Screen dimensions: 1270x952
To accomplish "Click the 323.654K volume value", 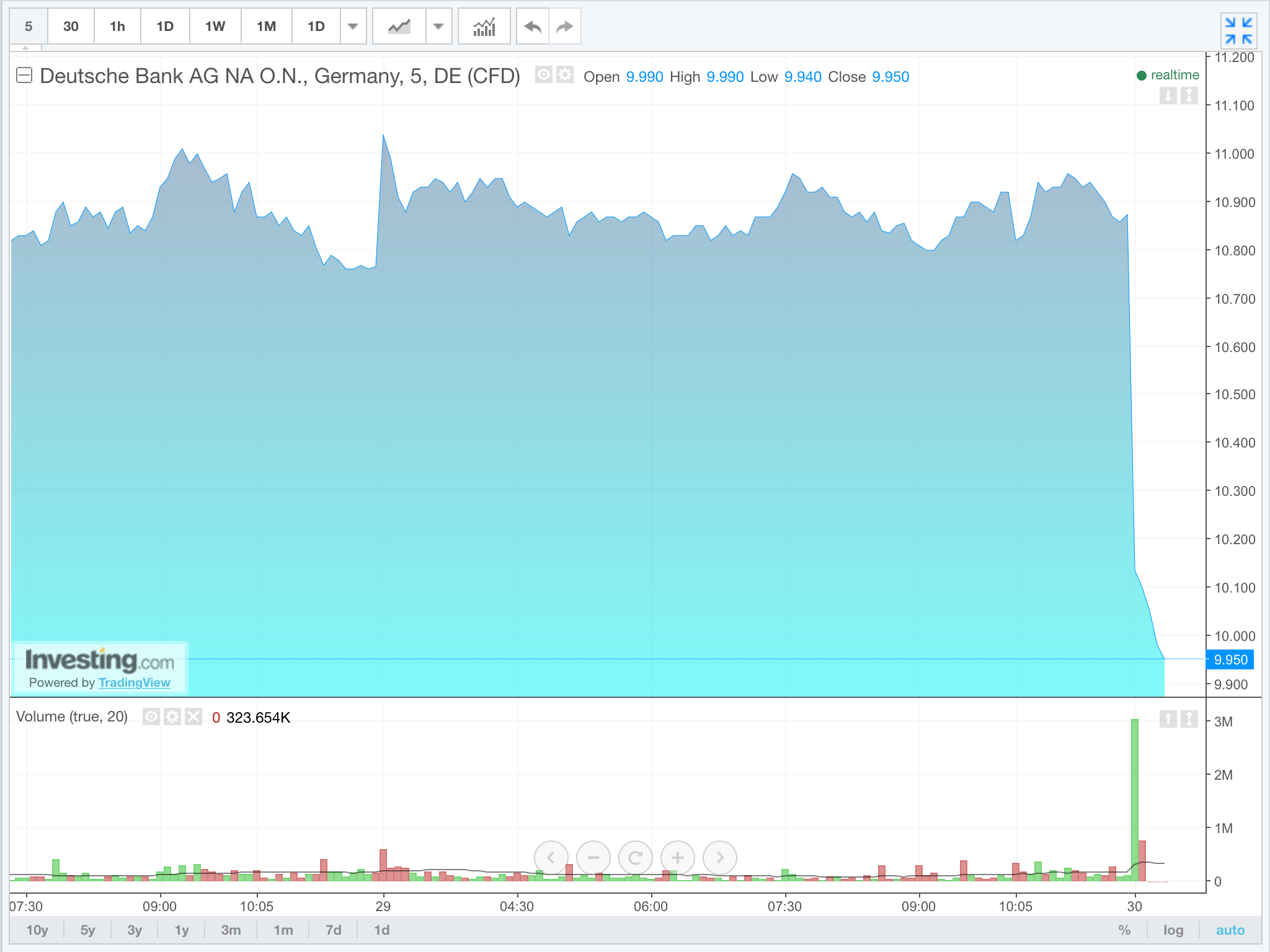I will pos(258,717).
